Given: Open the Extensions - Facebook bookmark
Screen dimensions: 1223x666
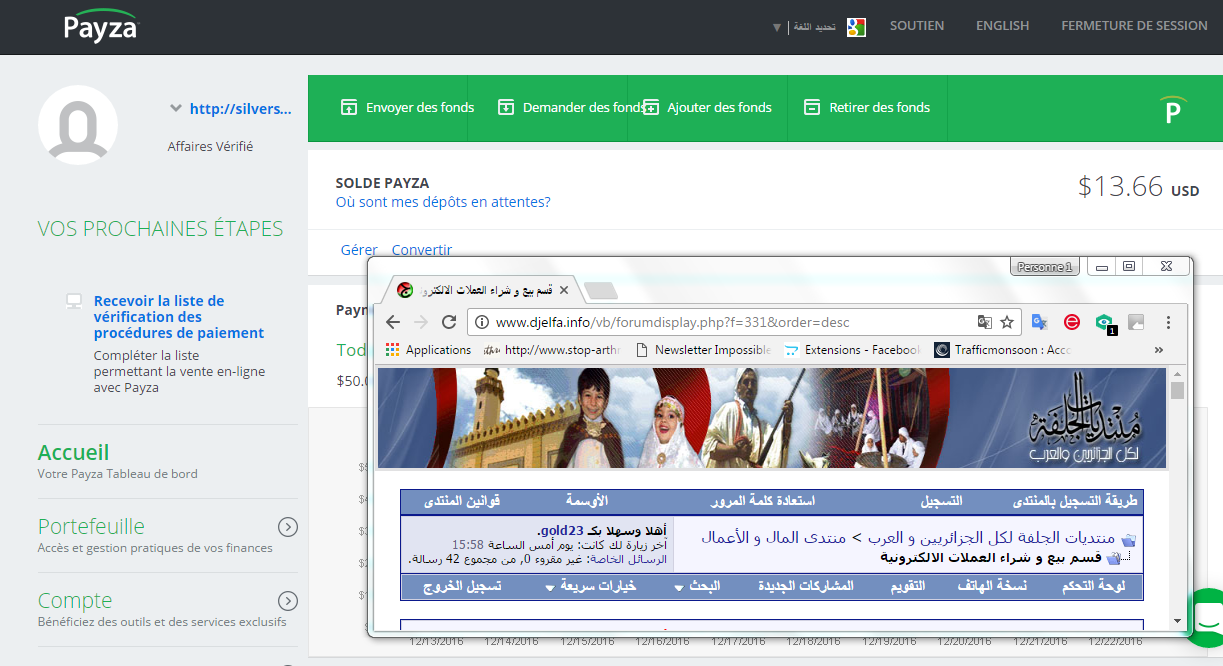Looking at the screenshot, I should [x=853, y=350].
